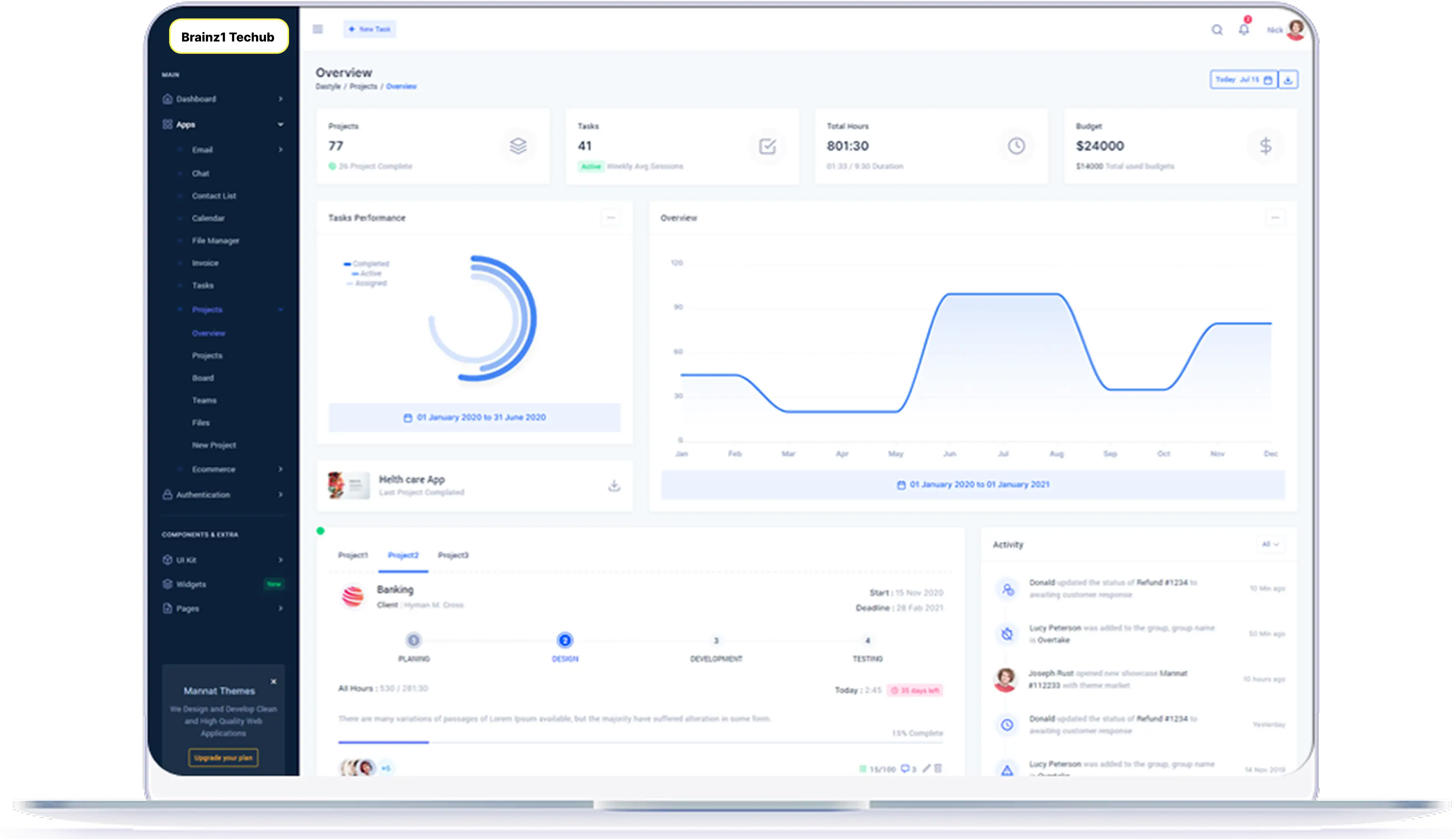Click the delete trash icon below project progress
The width and height of the screenshot is (1456, 839).
tap(938, 768)
